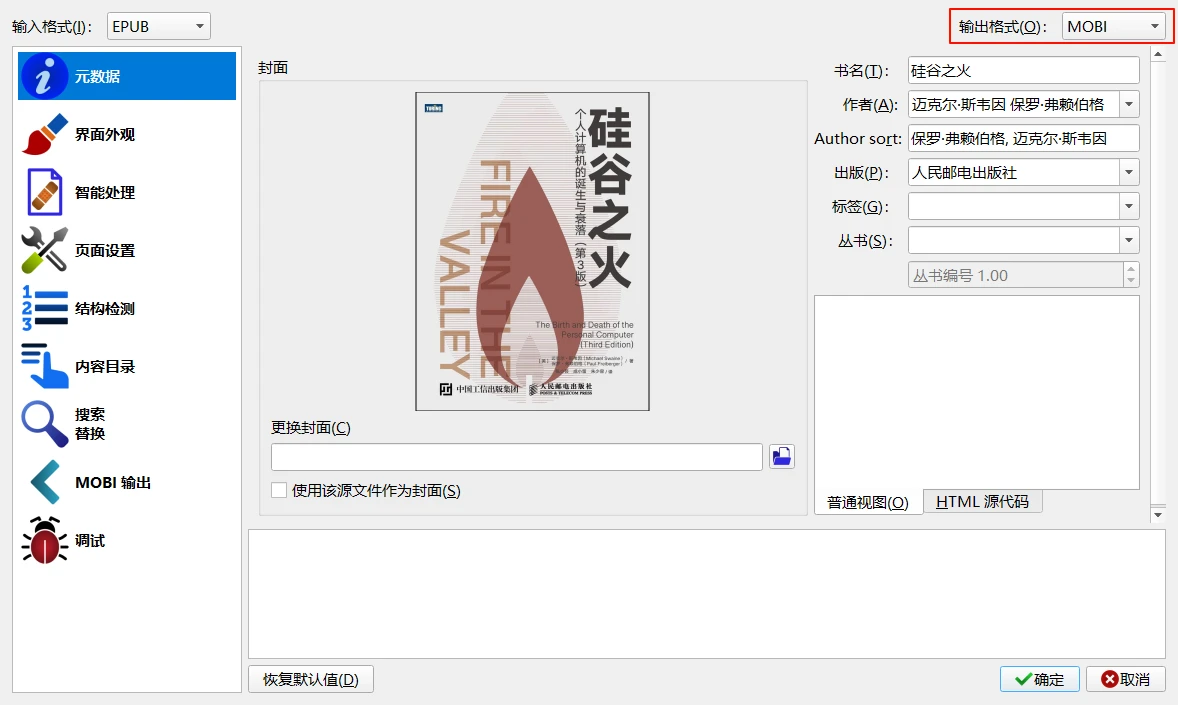This screenshot has height=705, width=1178.
Task: Expand 出版 publisher dropdown arrow
Action: pos(1128,172)
